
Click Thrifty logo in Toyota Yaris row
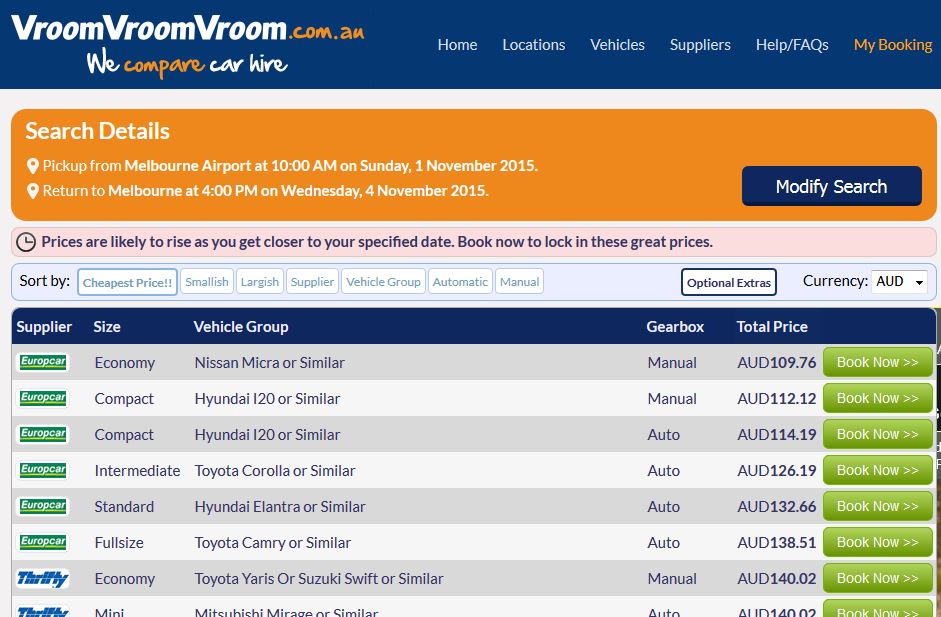click(43, 578)
